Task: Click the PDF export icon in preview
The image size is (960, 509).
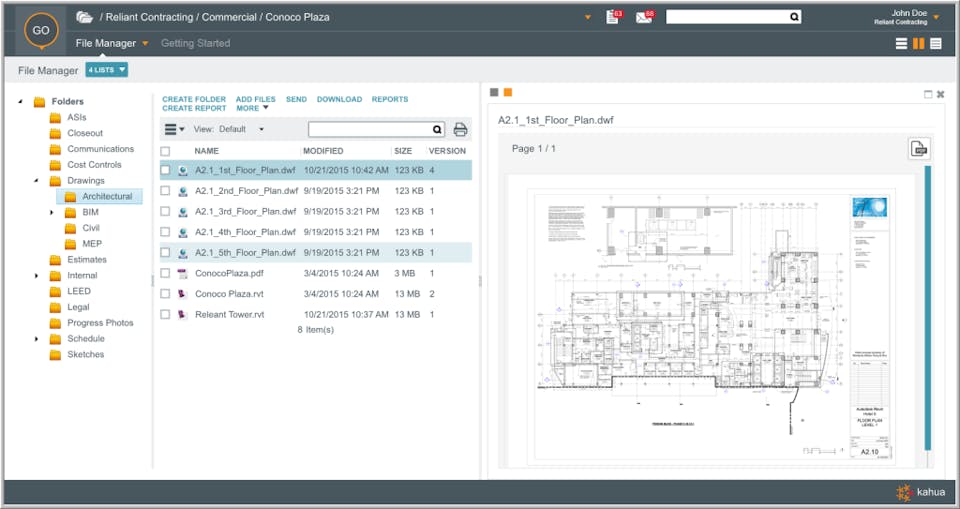Action: pyautogui.click(x=919, y=149)
